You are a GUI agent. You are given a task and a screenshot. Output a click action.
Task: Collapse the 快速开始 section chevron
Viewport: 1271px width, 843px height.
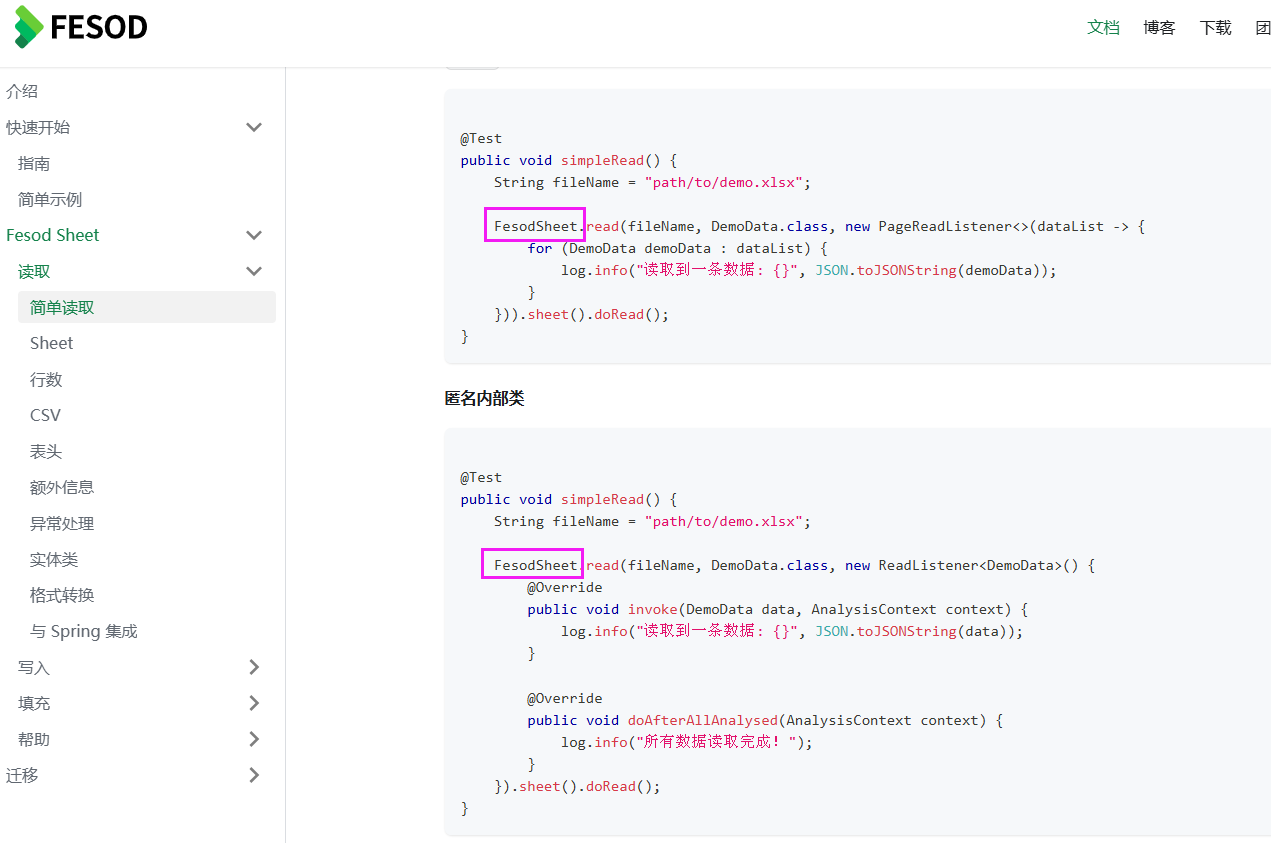254,127
